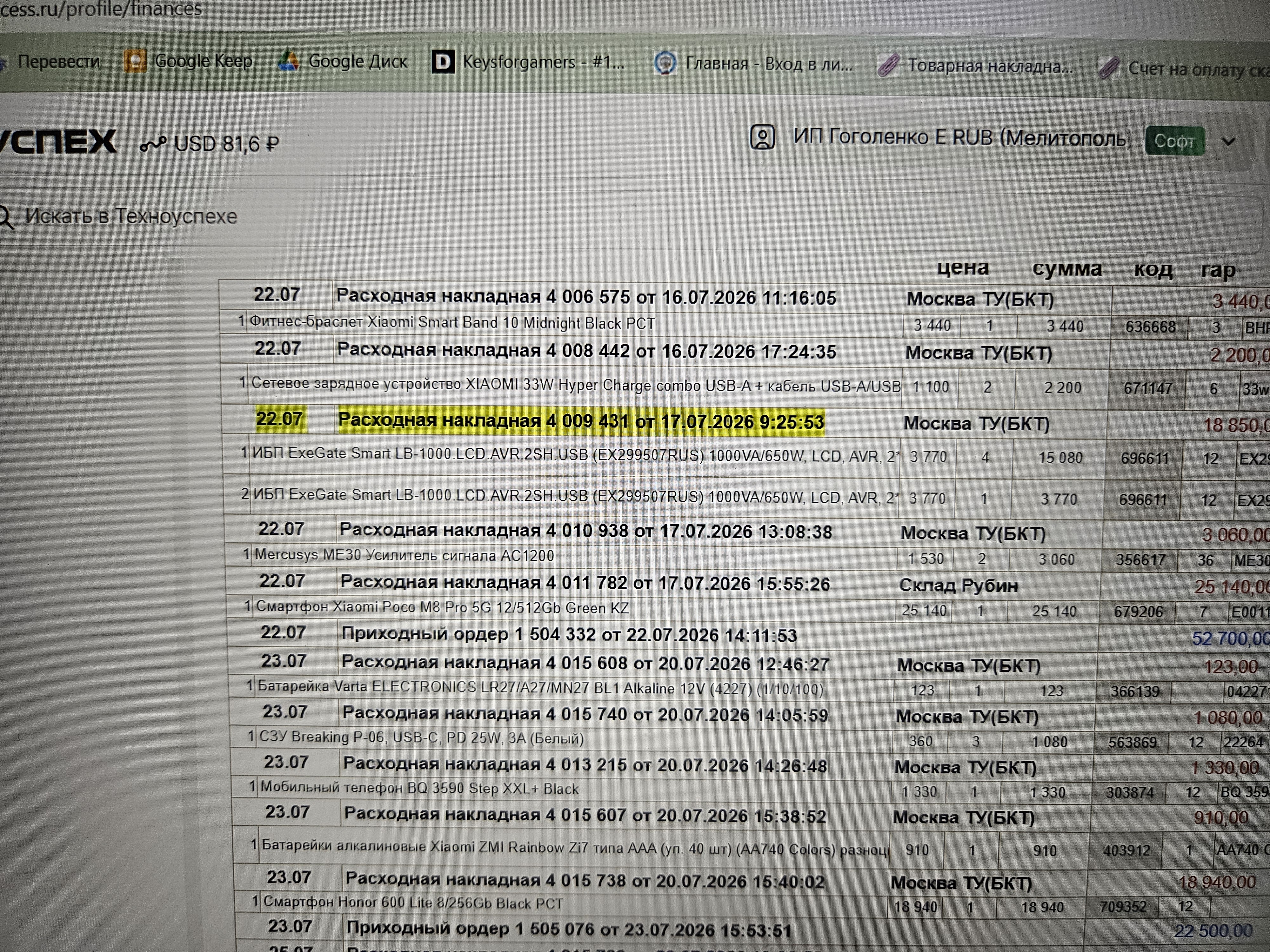Expand the account dropdown chevron
Viewport: 1270px width, 952px height.
[1229, 142]
